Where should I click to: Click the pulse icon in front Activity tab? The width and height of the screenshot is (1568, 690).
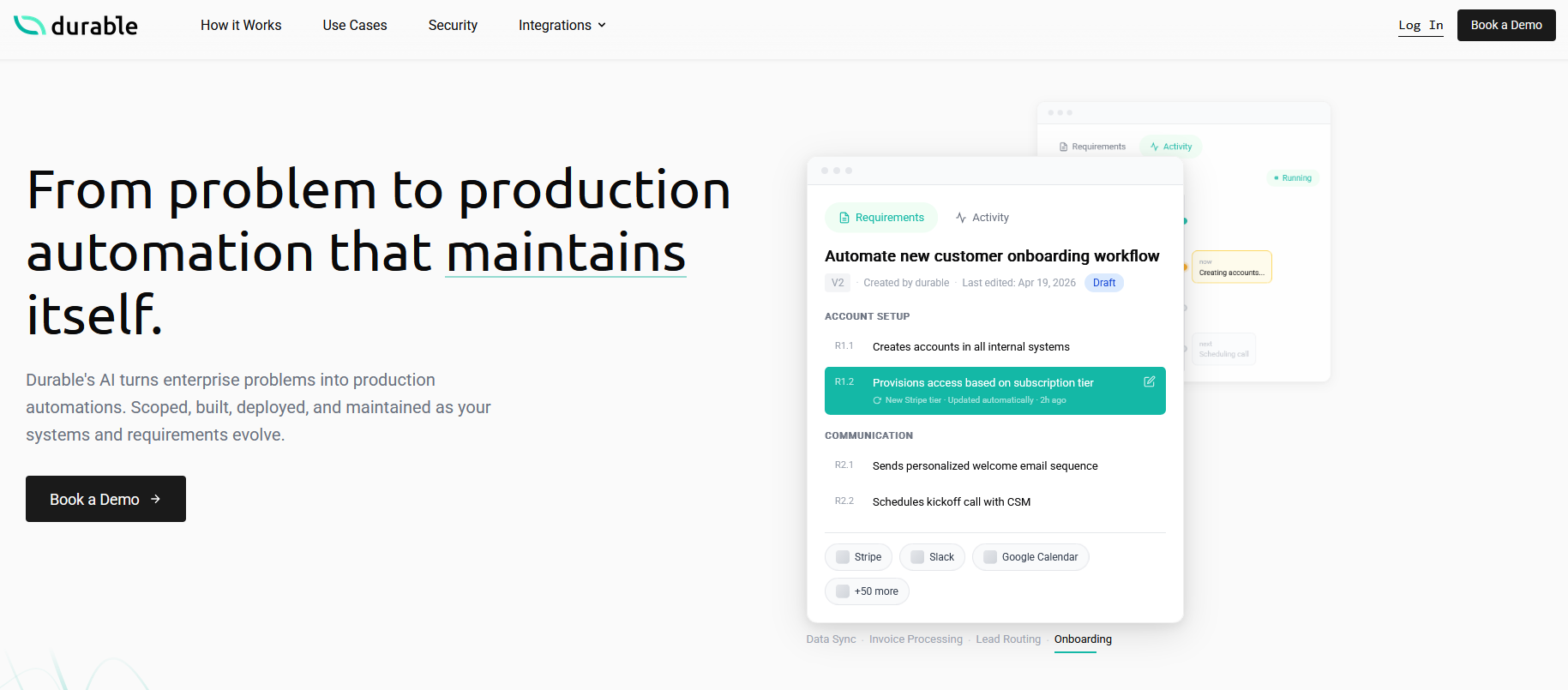point(961,218)
